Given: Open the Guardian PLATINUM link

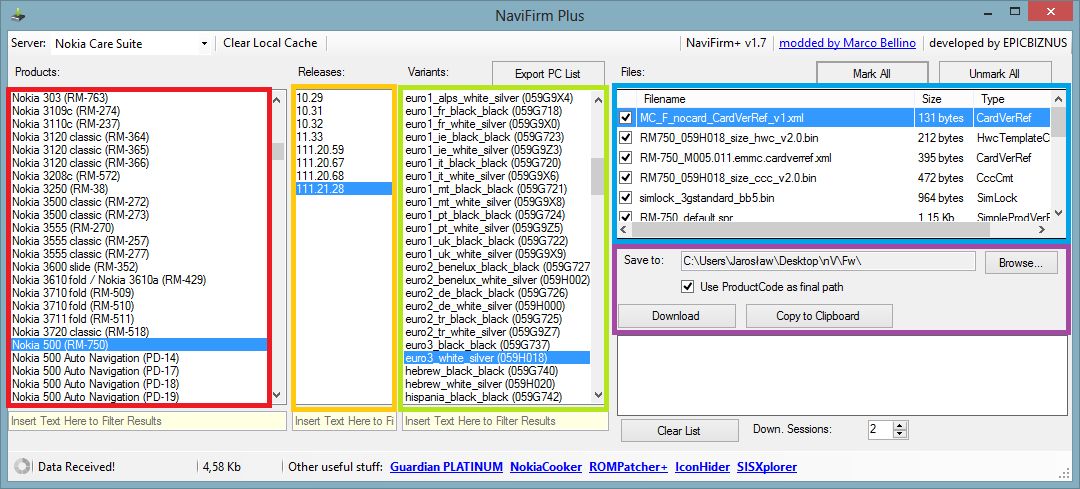Looking at the screenshot, I should [x=446, y=467].
